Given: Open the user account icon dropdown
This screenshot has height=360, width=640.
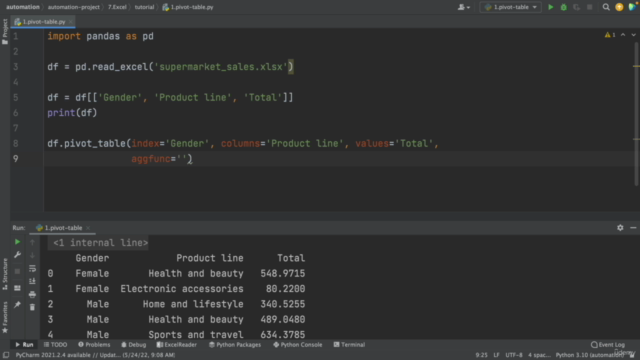Looking at the screenshot, I should (x=464, y=7).
